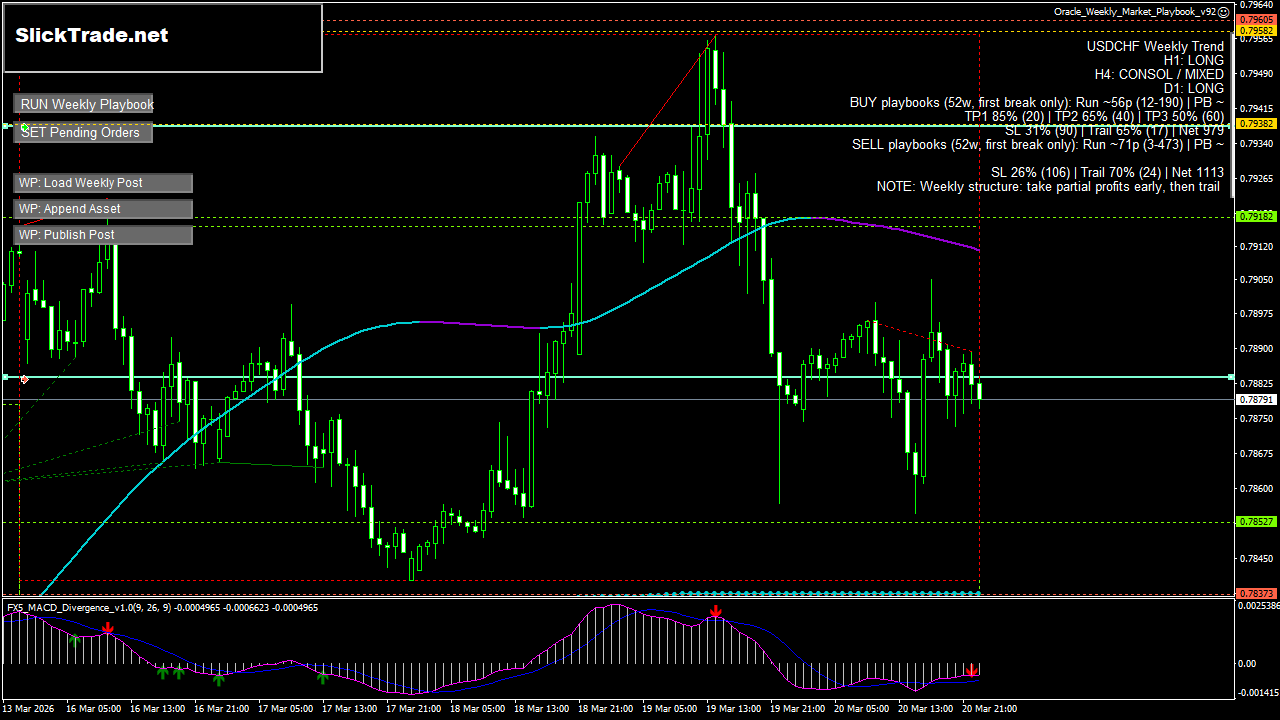Click the red 0.79605 price label
The image size is (1280, 720).
tap(1257, 19)
